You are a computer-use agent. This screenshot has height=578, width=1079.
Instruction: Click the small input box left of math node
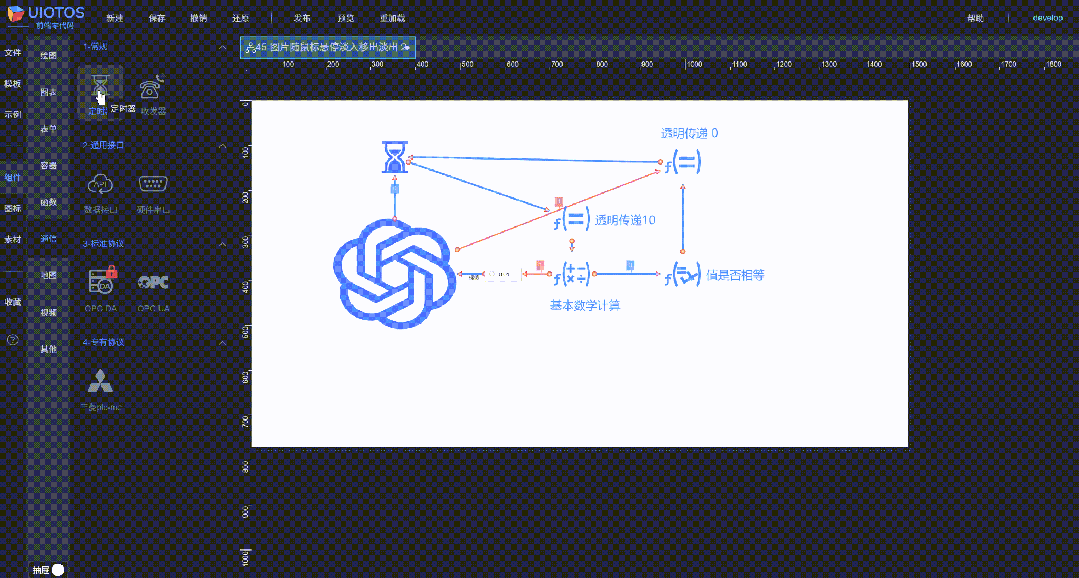pos(503,275)
